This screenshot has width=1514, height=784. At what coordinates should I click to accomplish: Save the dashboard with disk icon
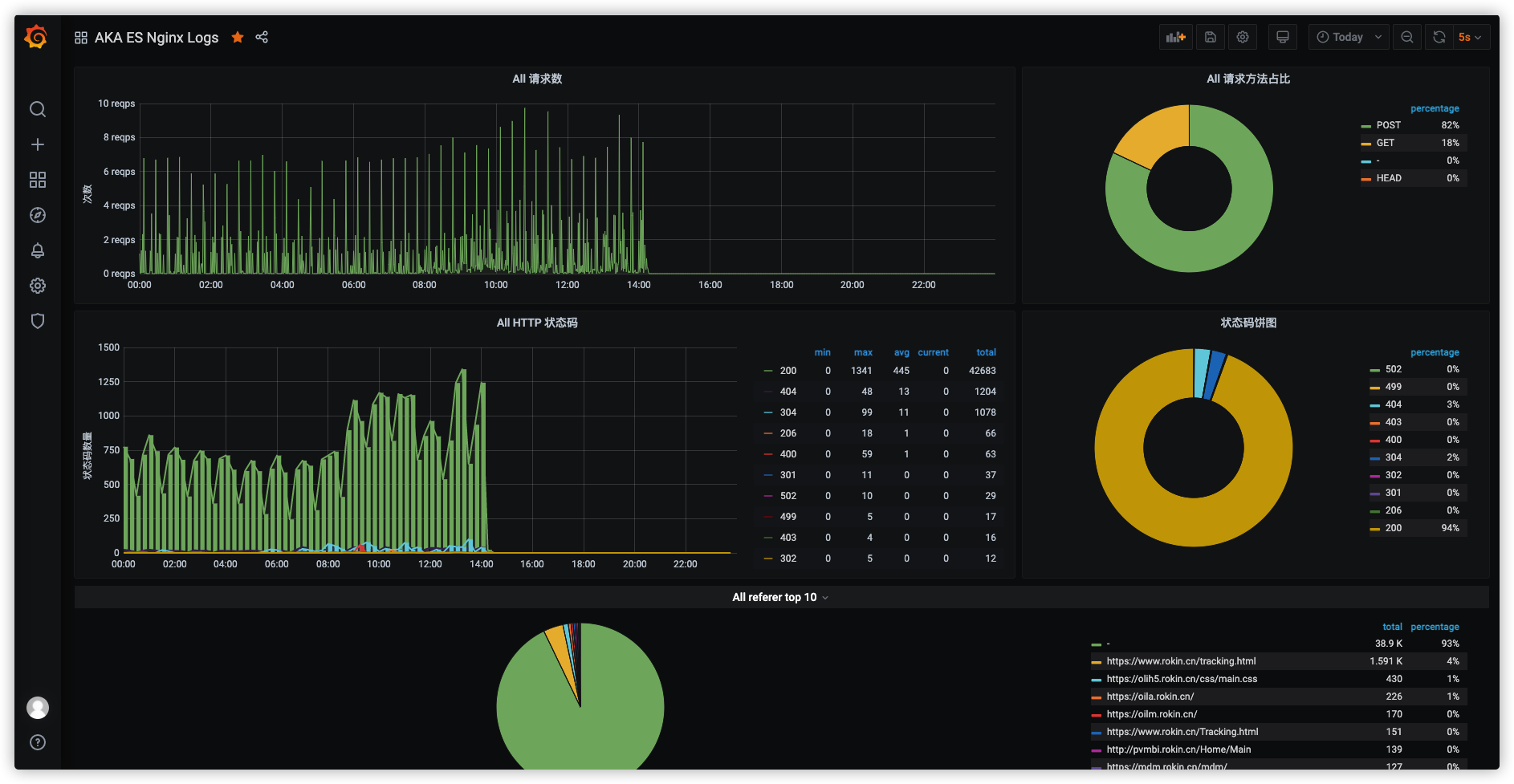pos(1211,37)
